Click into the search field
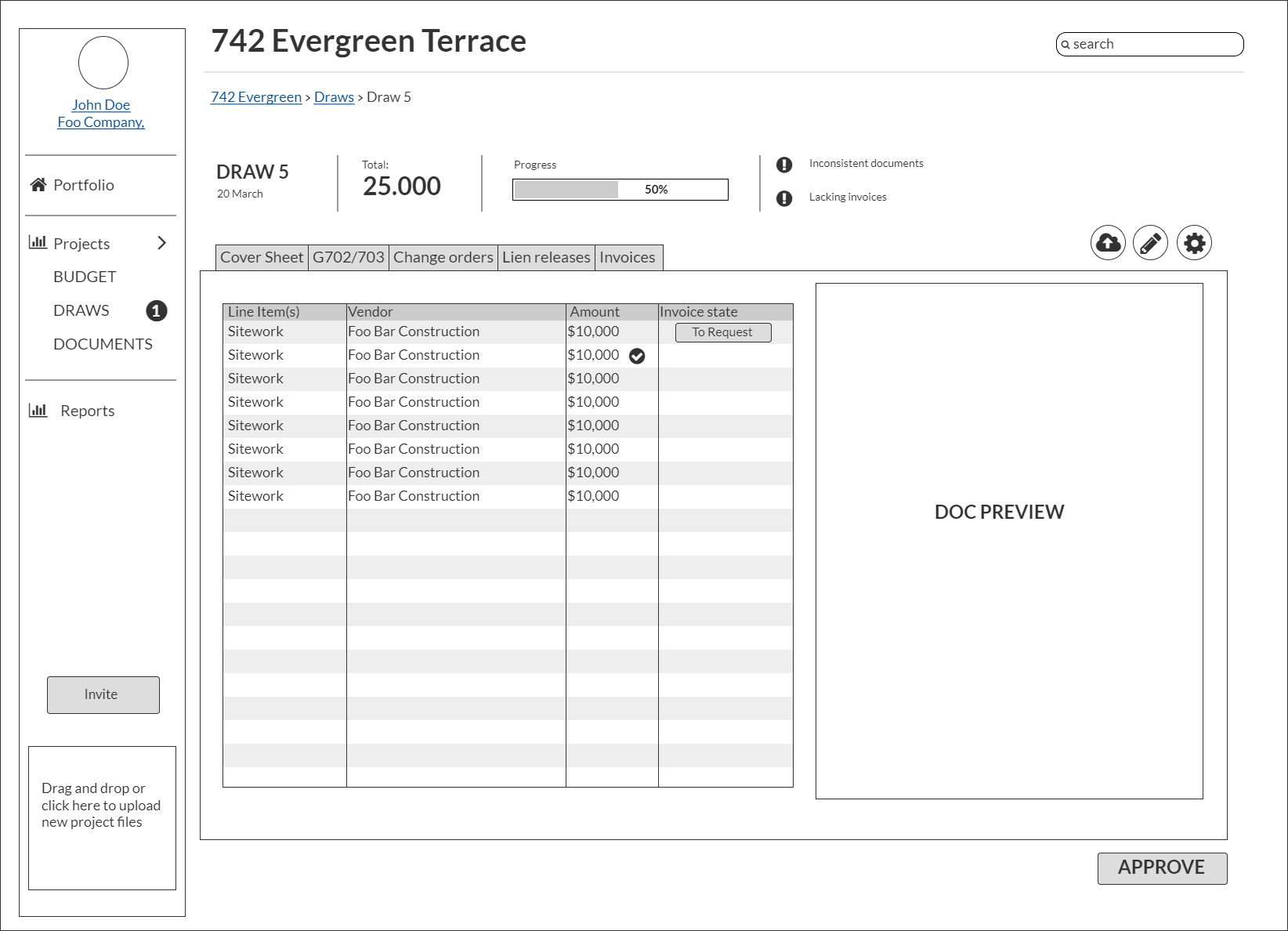The height and width of the screenshot is (931, 1288). pos(1150,45)
